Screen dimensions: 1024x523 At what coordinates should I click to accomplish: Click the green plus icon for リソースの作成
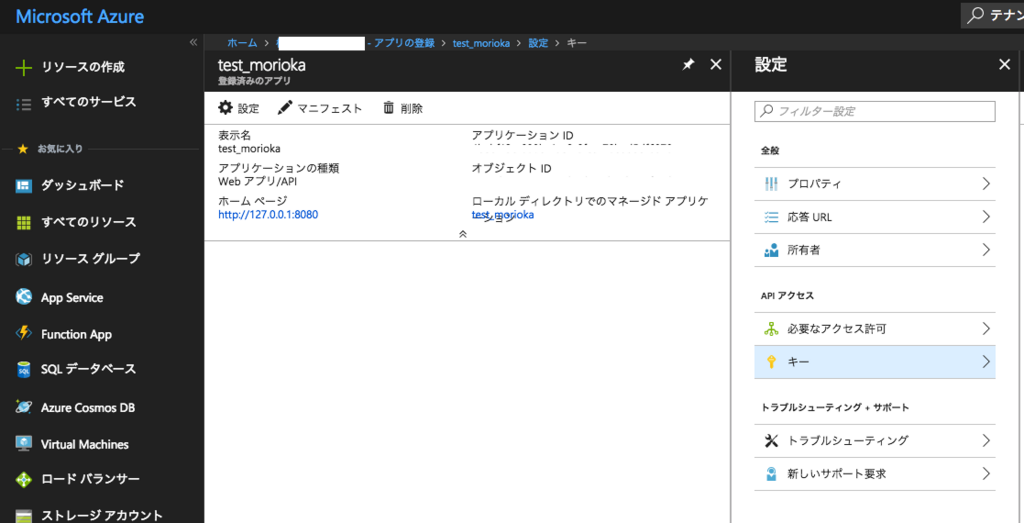(x=24, y=67)
